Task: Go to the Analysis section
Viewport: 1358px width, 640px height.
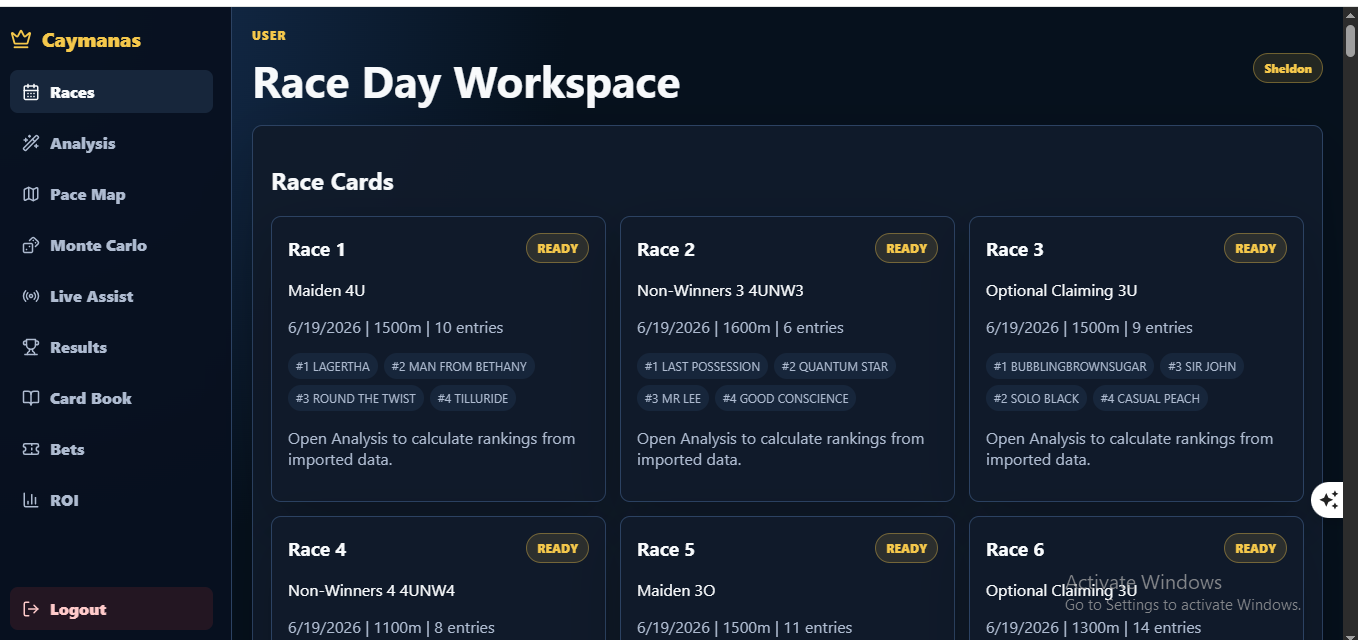Action: click(111, 143)
